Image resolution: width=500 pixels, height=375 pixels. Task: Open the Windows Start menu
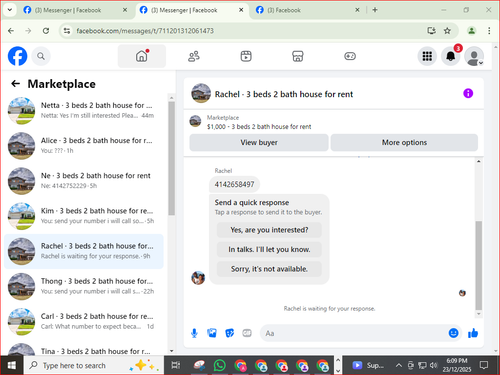(12, 365)
